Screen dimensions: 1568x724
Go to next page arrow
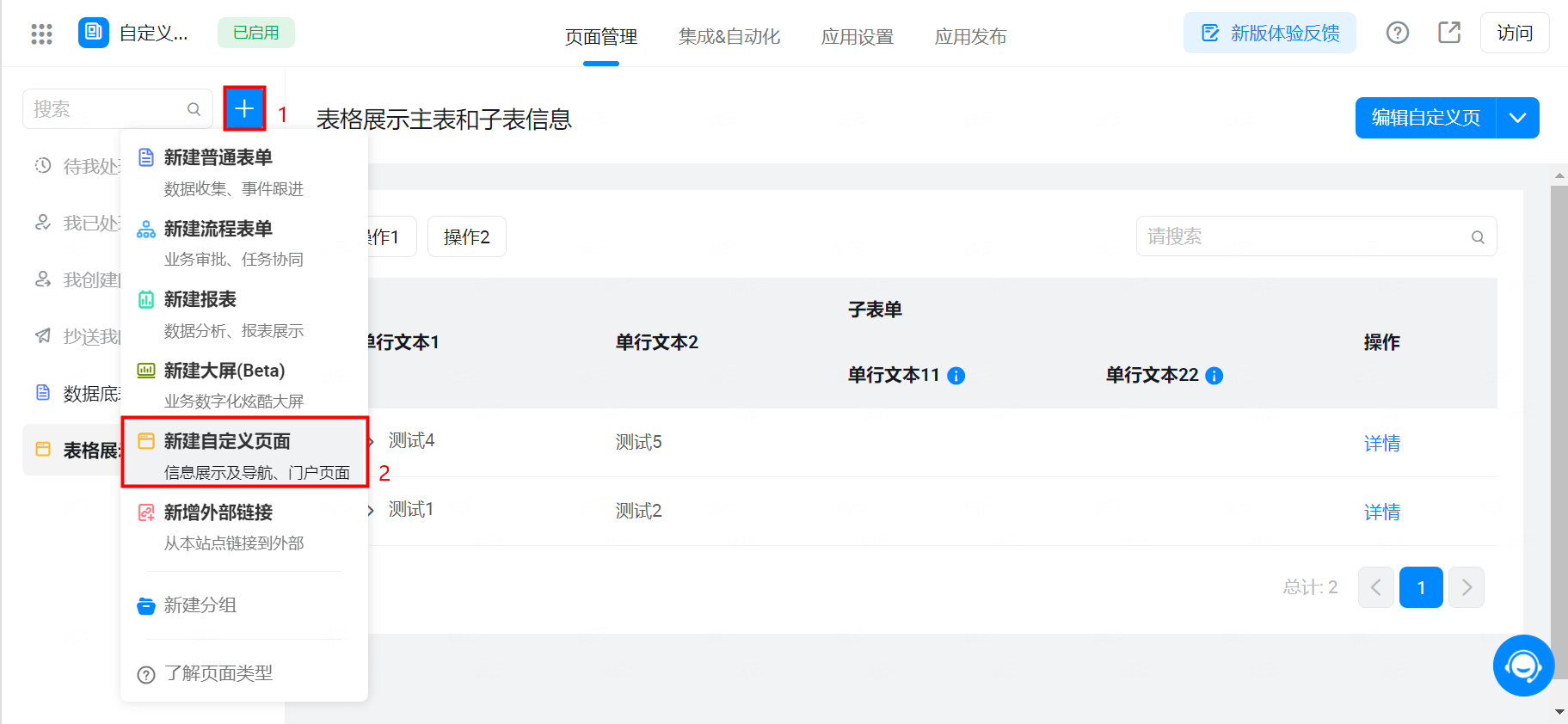pyautogui.click(x=1467, y=587)
